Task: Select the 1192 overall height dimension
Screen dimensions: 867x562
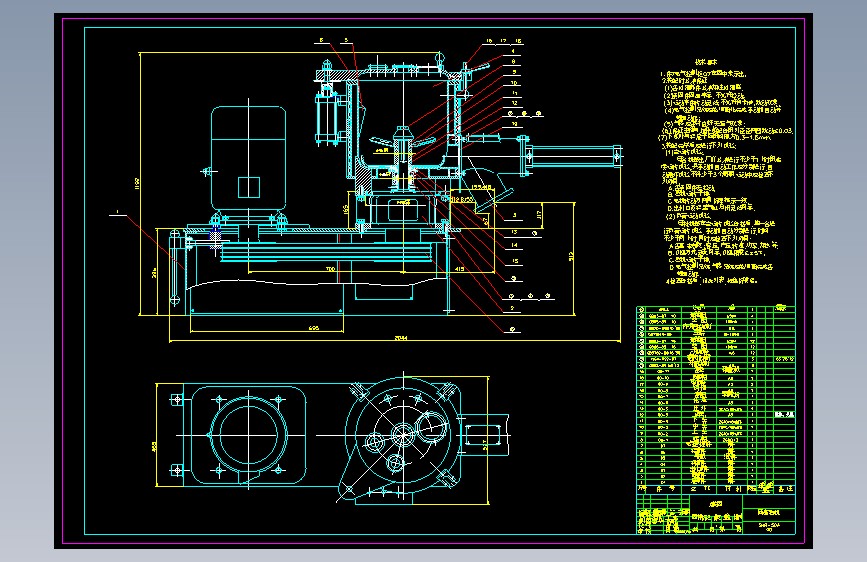Action: click(137, 184)
